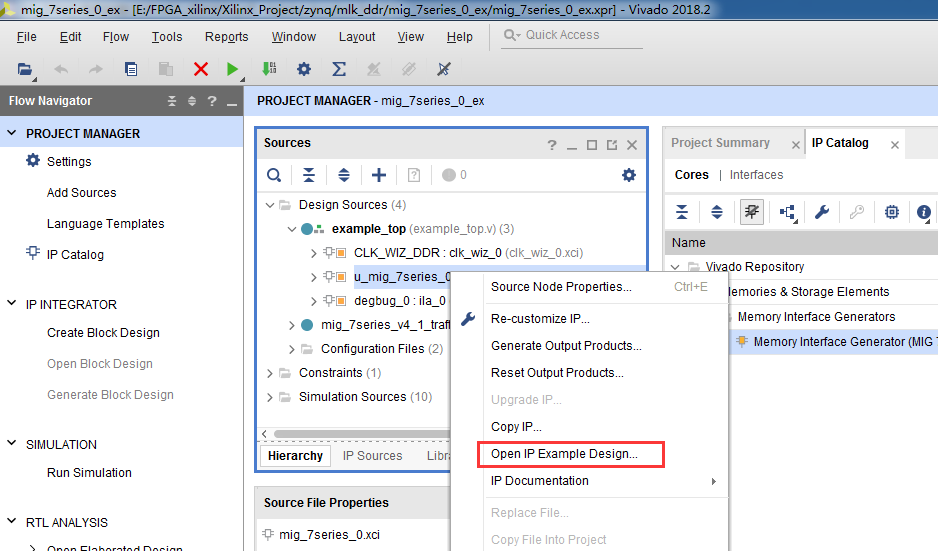Click the messages count circle in Sources

[449, 175]
